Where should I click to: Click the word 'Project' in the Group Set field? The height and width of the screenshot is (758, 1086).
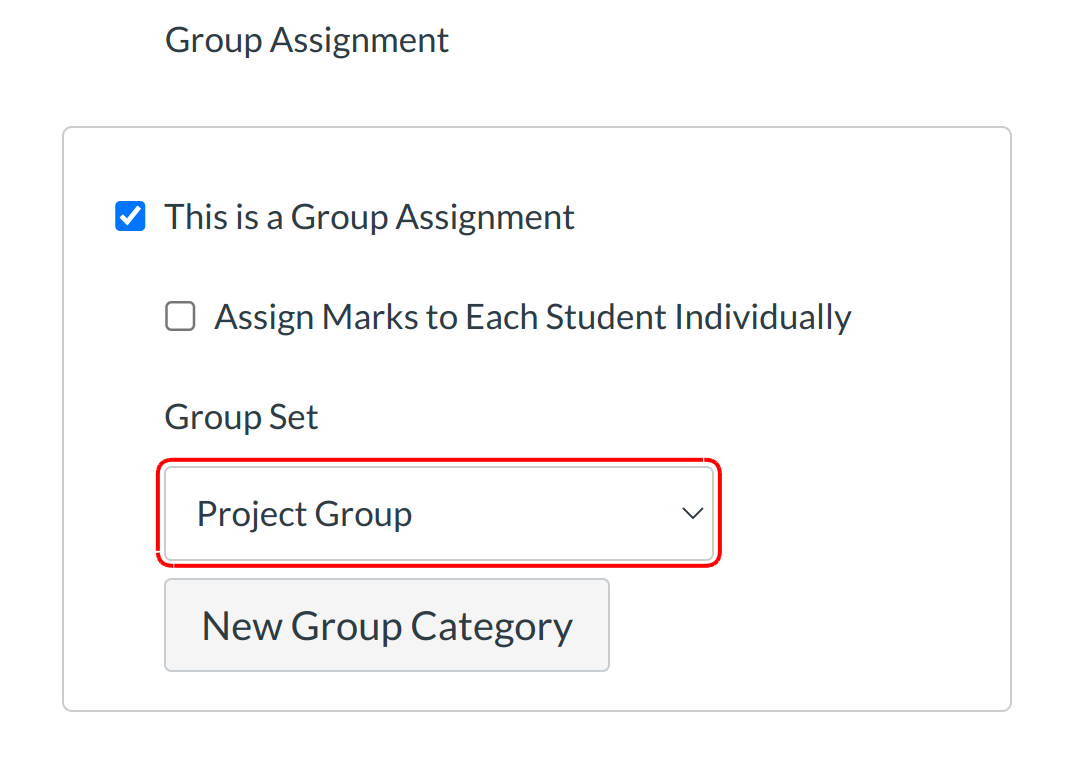[252, 514]
